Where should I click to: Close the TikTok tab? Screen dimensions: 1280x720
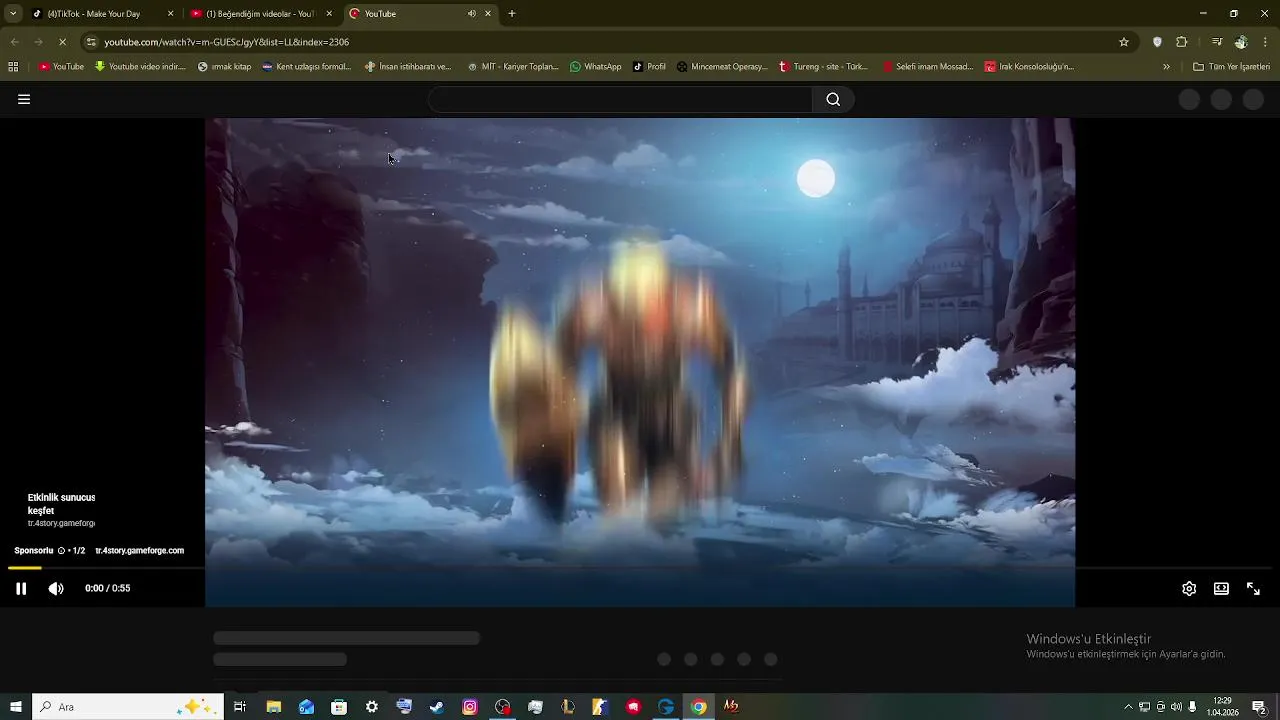(x=170, y=14)
